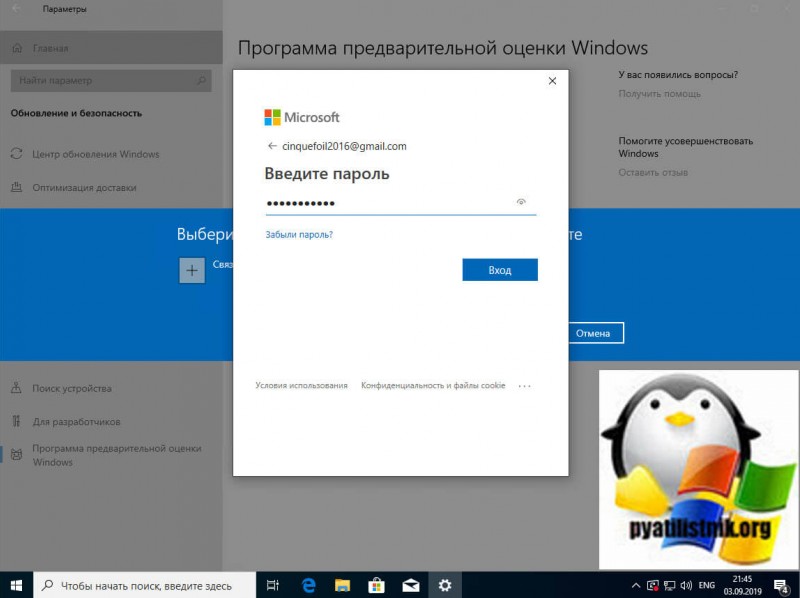Open Для разработчиков section
The image size is (800, 598).
pyautogui.click(x=111, y=422)
